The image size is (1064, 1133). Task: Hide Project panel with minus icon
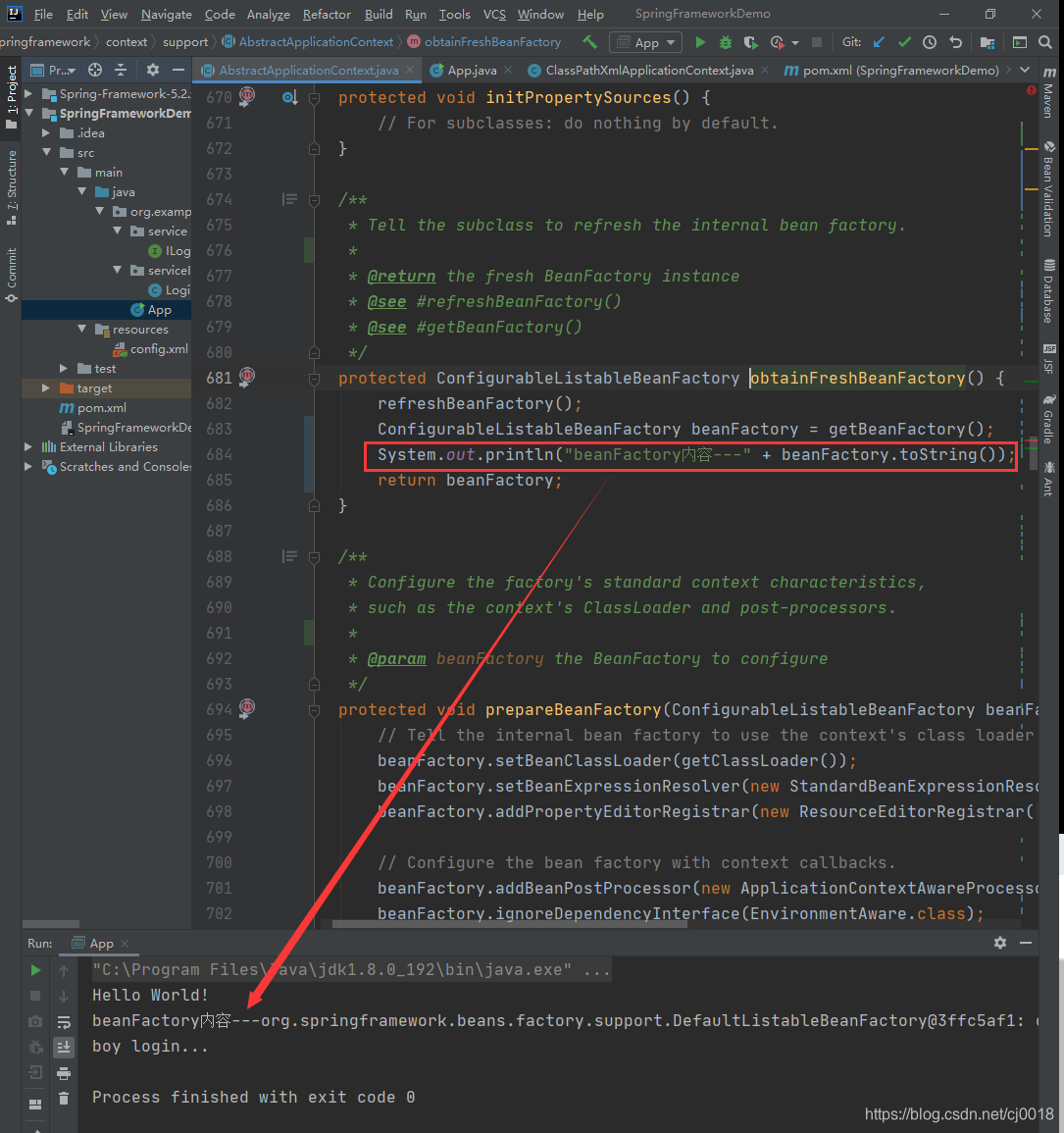click(178, 70)
